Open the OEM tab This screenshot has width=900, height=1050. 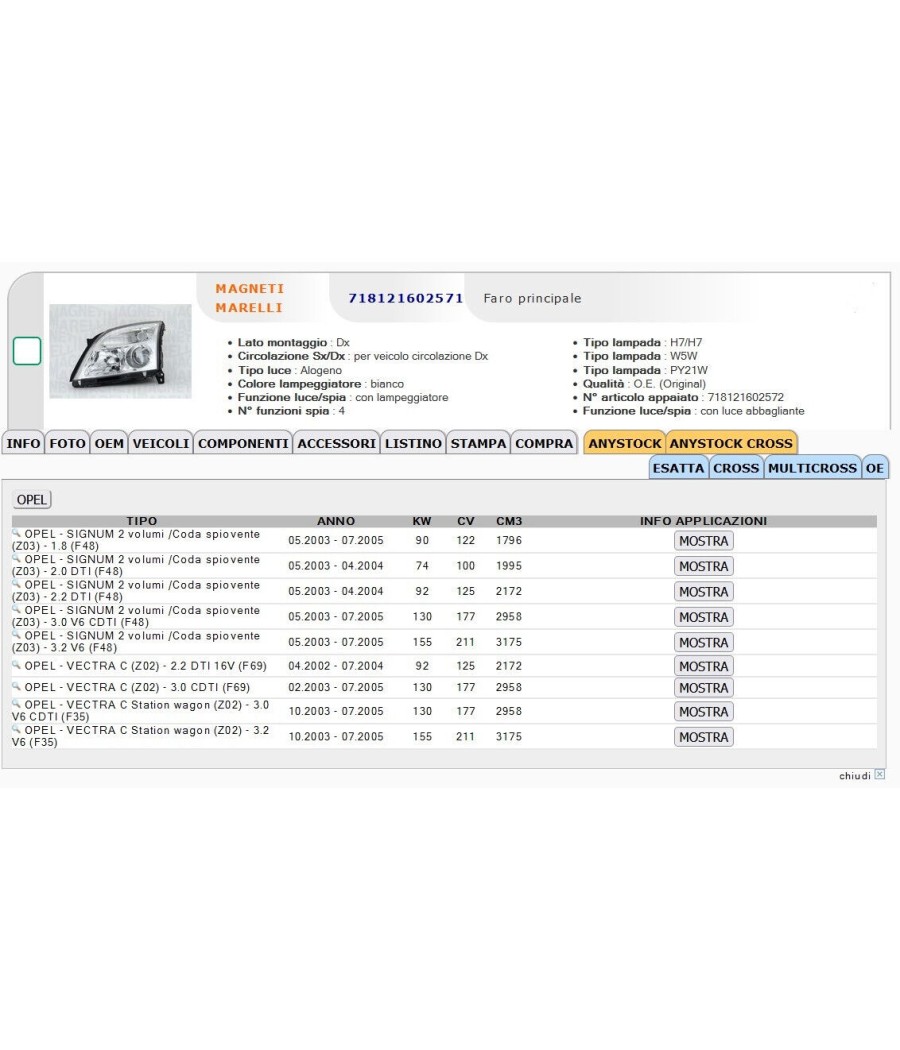pyautogui.click(x=109, y=443)
